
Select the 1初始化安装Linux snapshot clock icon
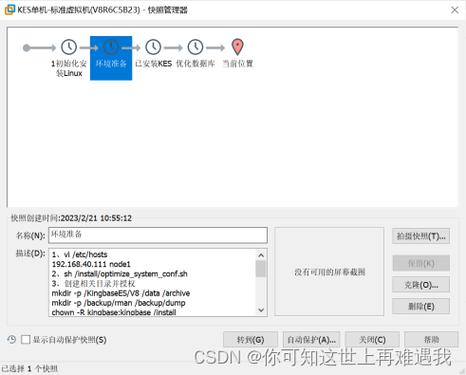coord(69,47)
